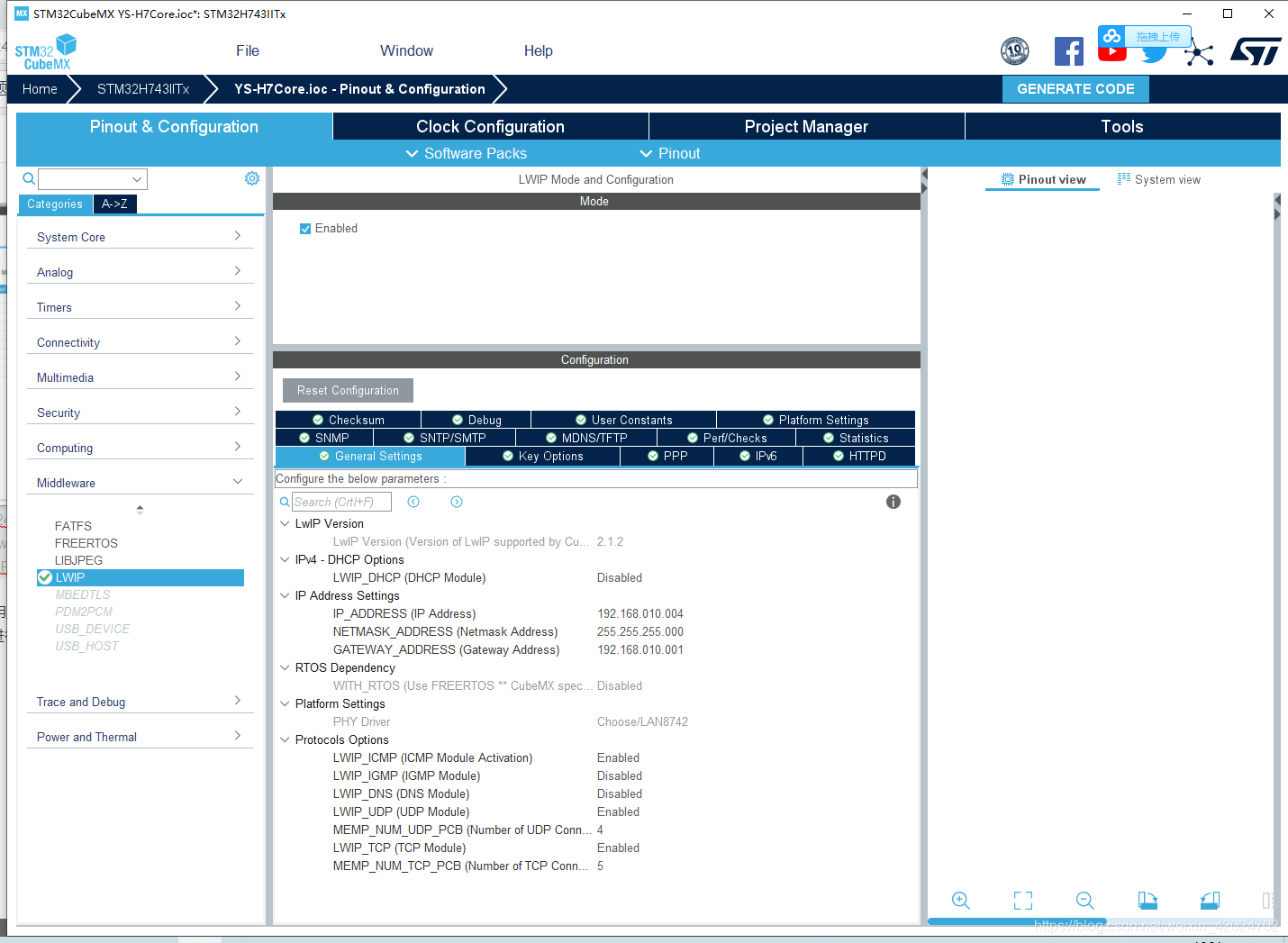Open the Window menu
Screen dimensions: 1288x943
(x=406, y=51)
